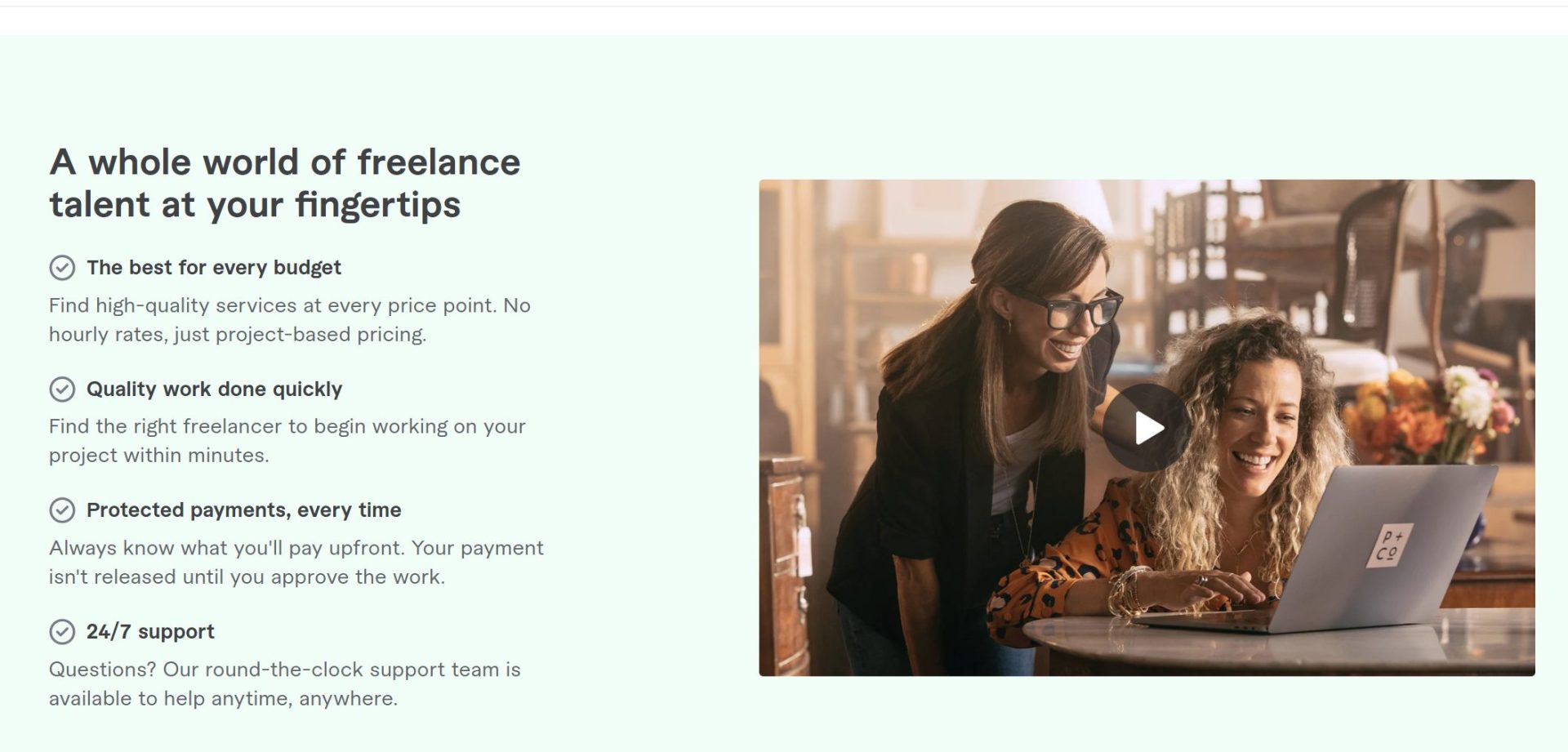
Task: Click the "A whole world of freelance talent" heading
Action: coord(284,183)
